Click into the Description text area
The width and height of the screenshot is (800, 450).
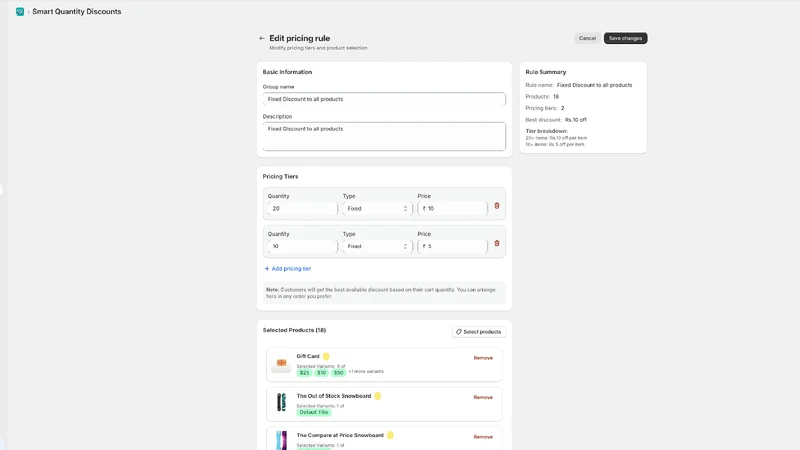point(384,136)
